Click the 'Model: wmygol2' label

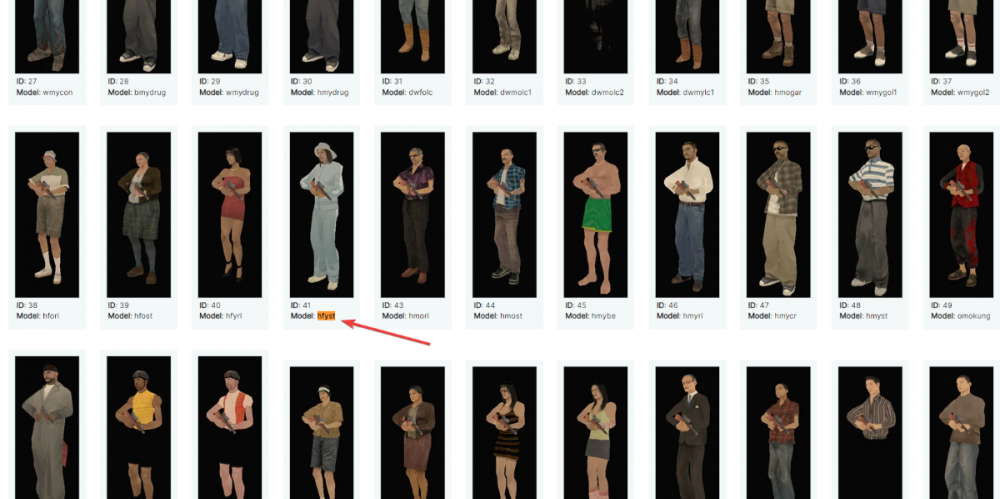coord(960,92)
